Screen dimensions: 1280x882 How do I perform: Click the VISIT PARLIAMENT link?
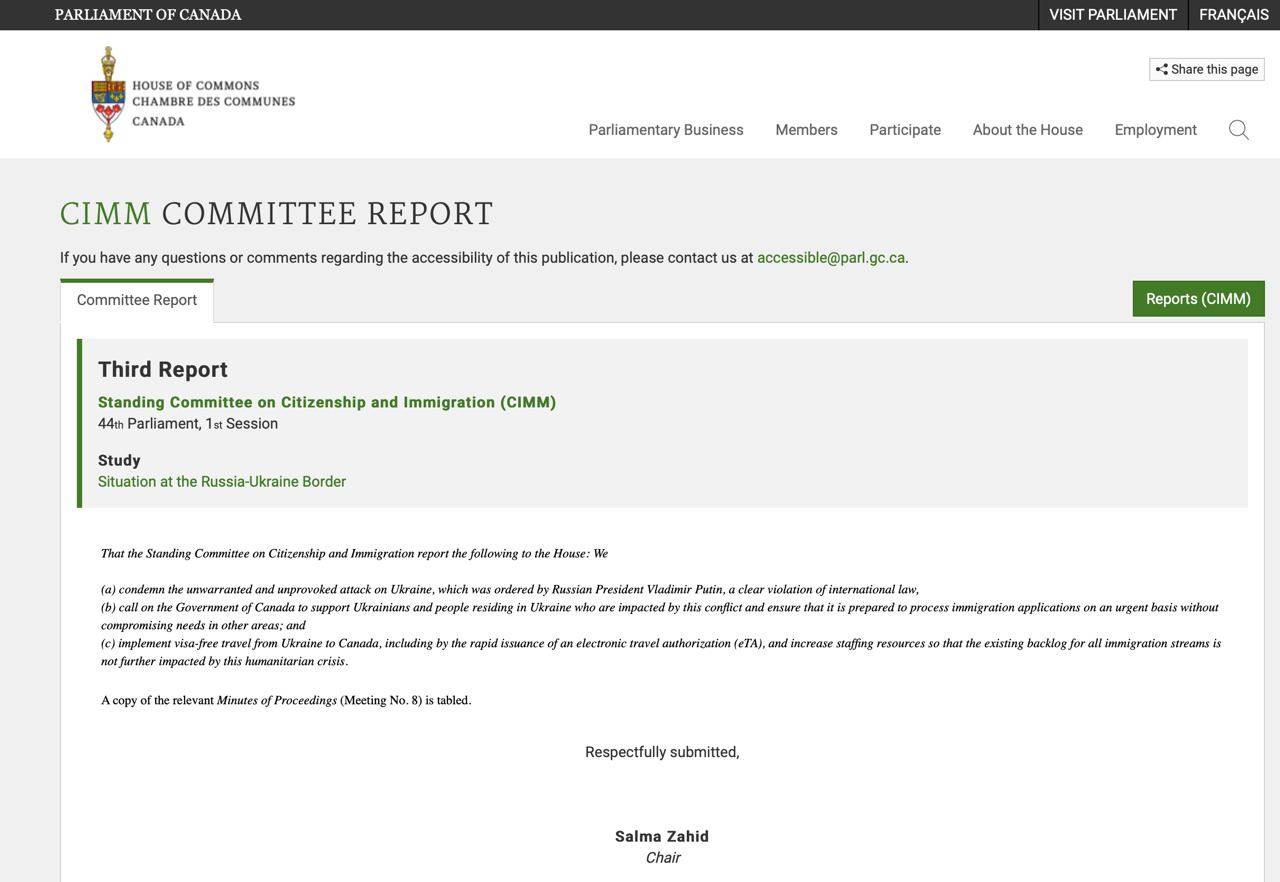1113,15
